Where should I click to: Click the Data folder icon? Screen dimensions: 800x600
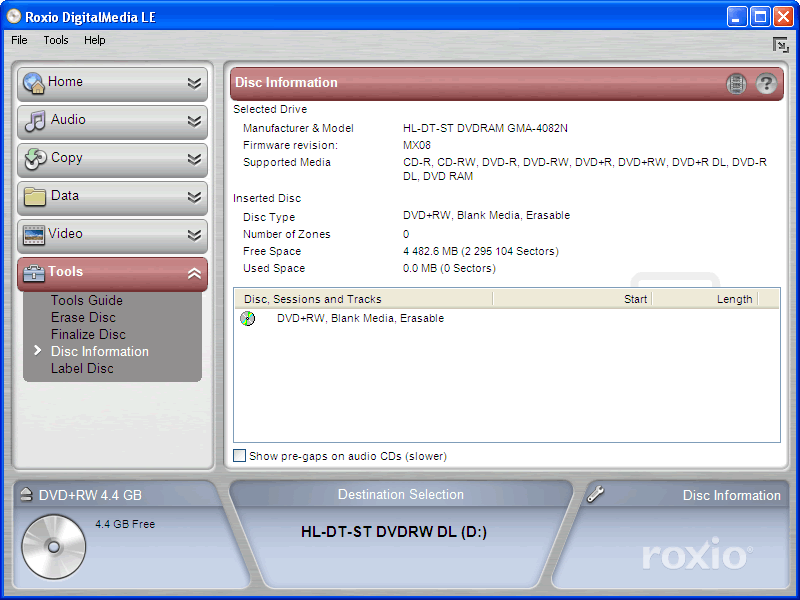pos(35,197)
